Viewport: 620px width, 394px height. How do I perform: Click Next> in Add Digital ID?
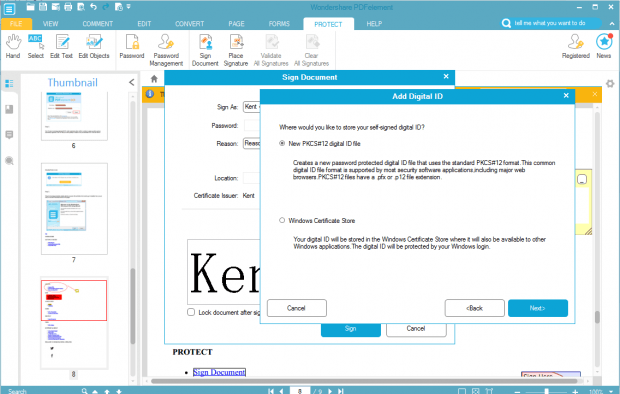538,308
